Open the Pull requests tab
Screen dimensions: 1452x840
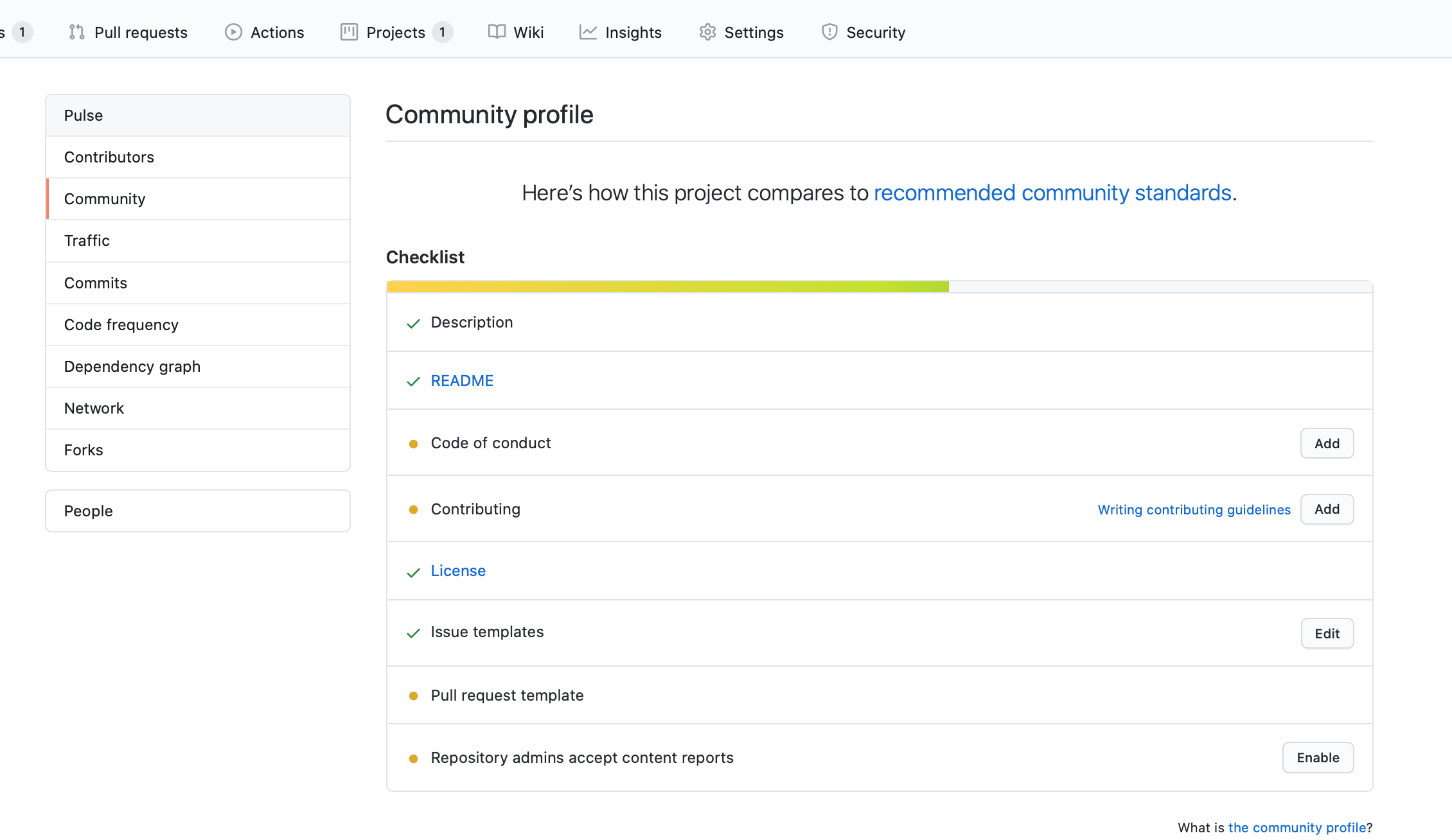pyautogui.click(x=128, y=32)
